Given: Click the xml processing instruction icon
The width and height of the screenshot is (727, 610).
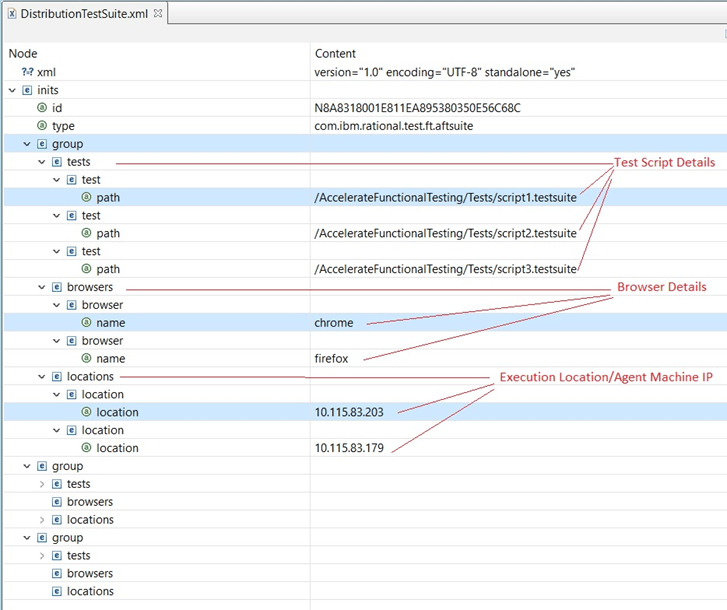Looking at the screenshot, I should click(27, 72).
